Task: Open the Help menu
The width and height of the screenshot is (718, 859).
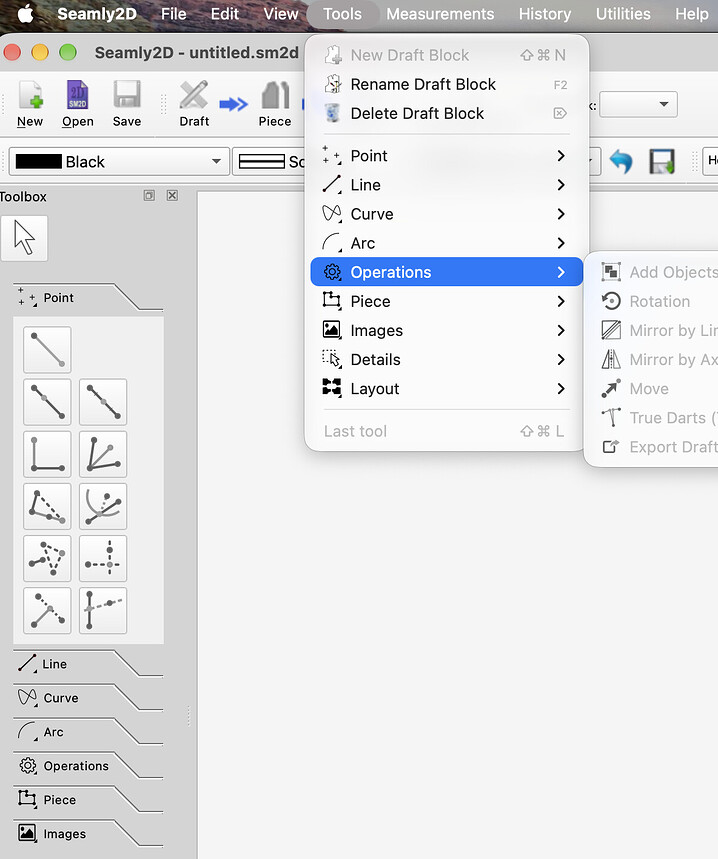Action: coord(692,14)
